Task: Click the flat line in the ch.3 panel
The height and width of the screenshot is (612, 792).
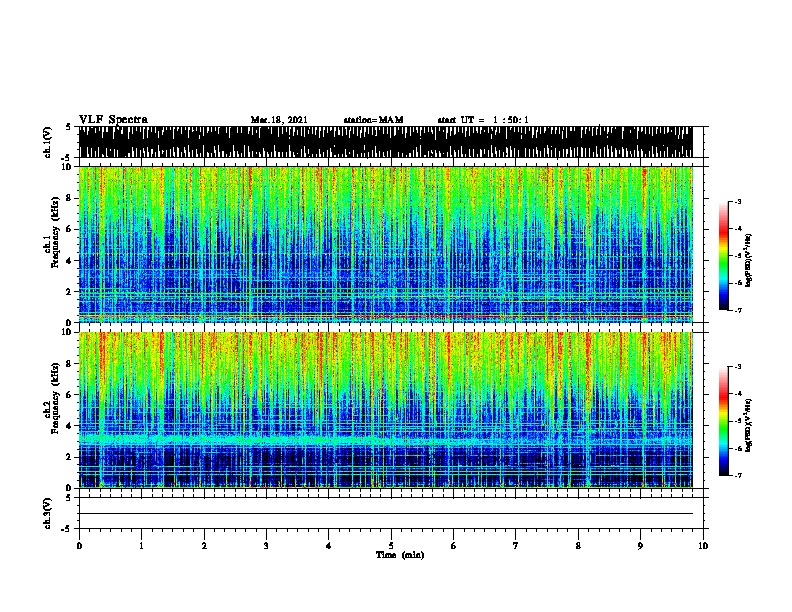Action: (x=385, y=514)
